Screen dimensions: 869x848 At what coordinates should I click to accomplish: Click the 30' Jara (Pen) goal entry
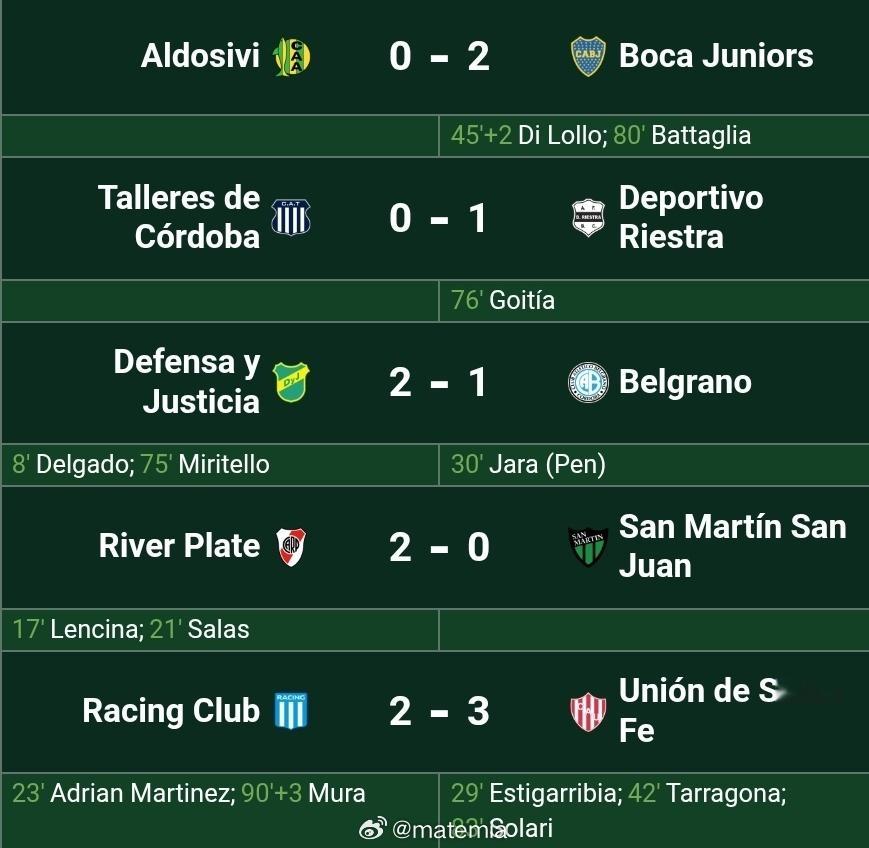tap(528, 464)
